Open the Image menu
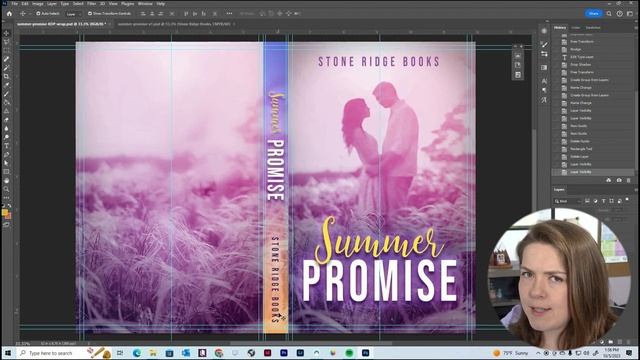The height and width of the screenshot is (360, 640). (38, 4)
